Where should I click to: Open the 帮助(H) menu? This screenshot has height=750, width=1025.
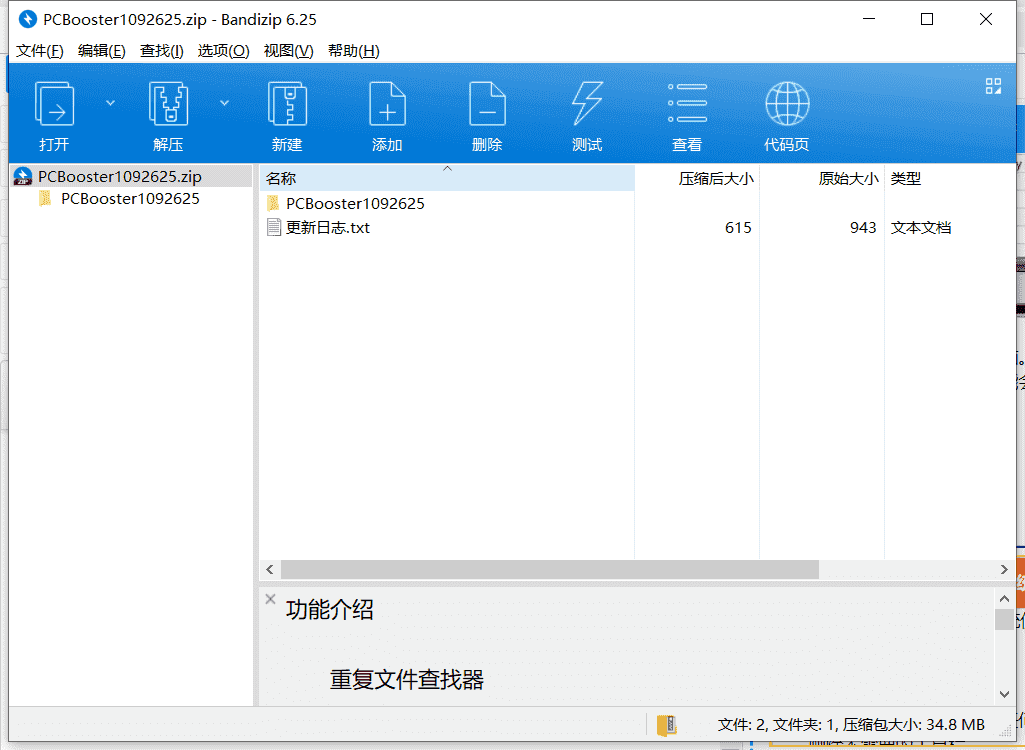(354, 51)
